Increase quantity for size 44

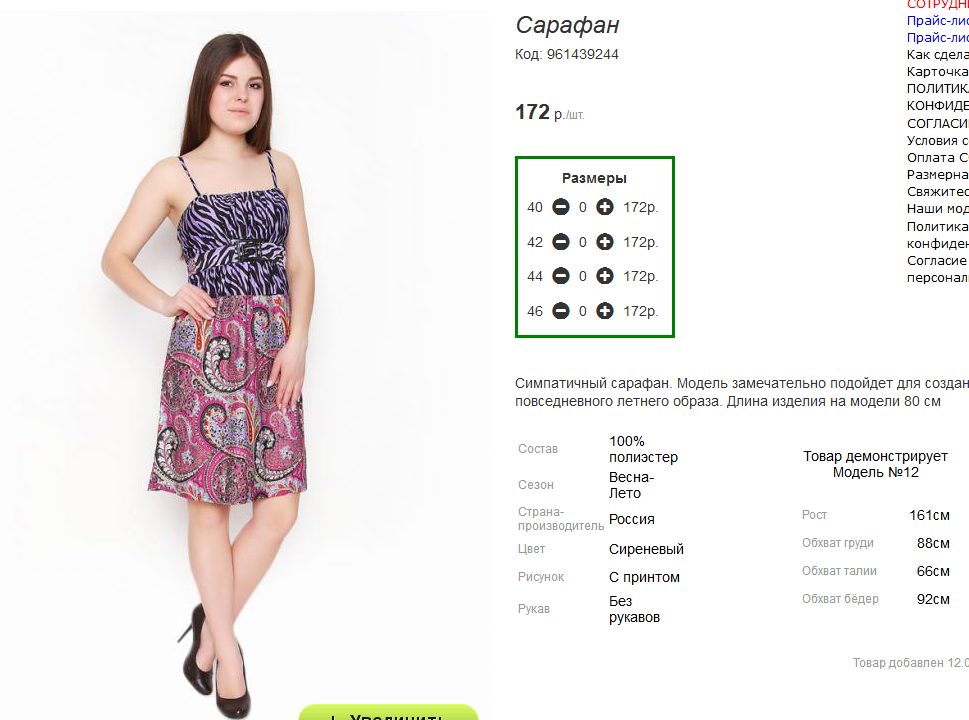coord(604,276)
